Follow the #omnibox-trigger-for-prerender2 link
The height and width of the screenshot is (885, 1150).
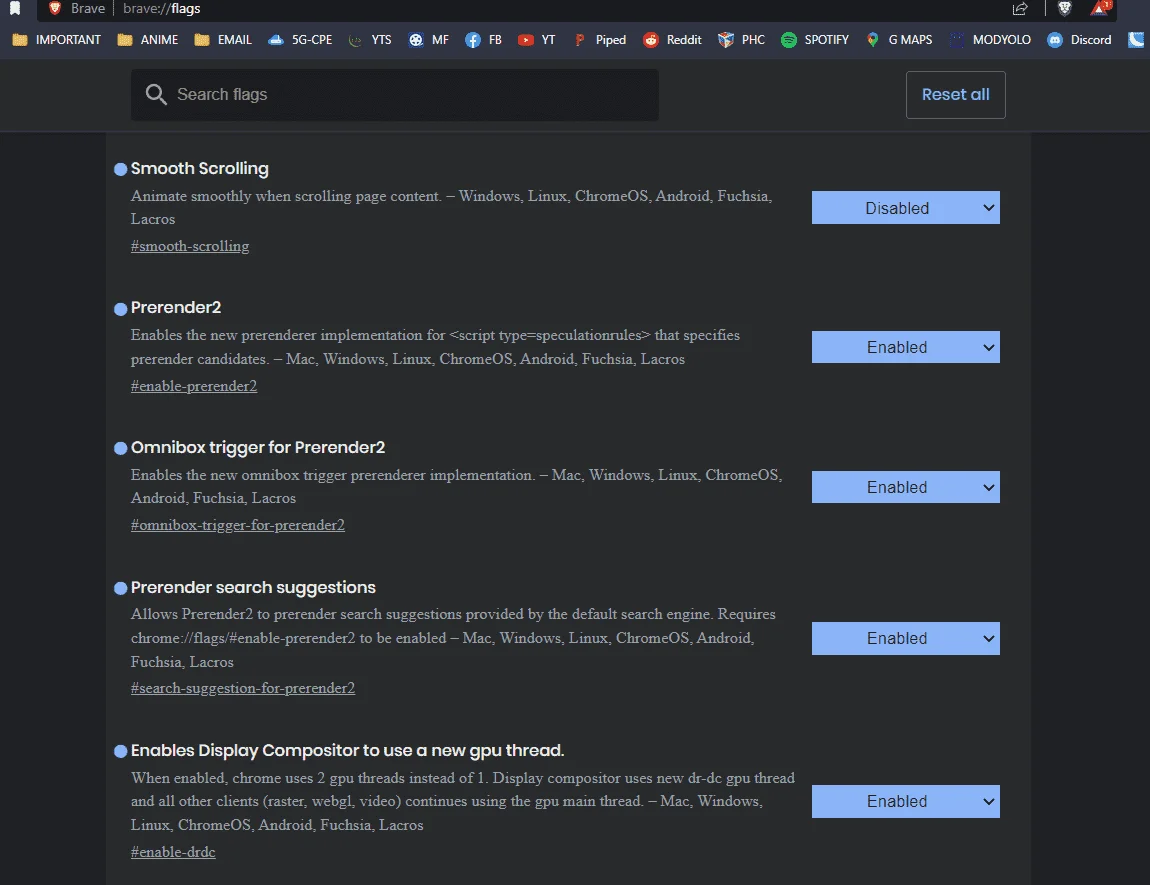coord(238,525)
